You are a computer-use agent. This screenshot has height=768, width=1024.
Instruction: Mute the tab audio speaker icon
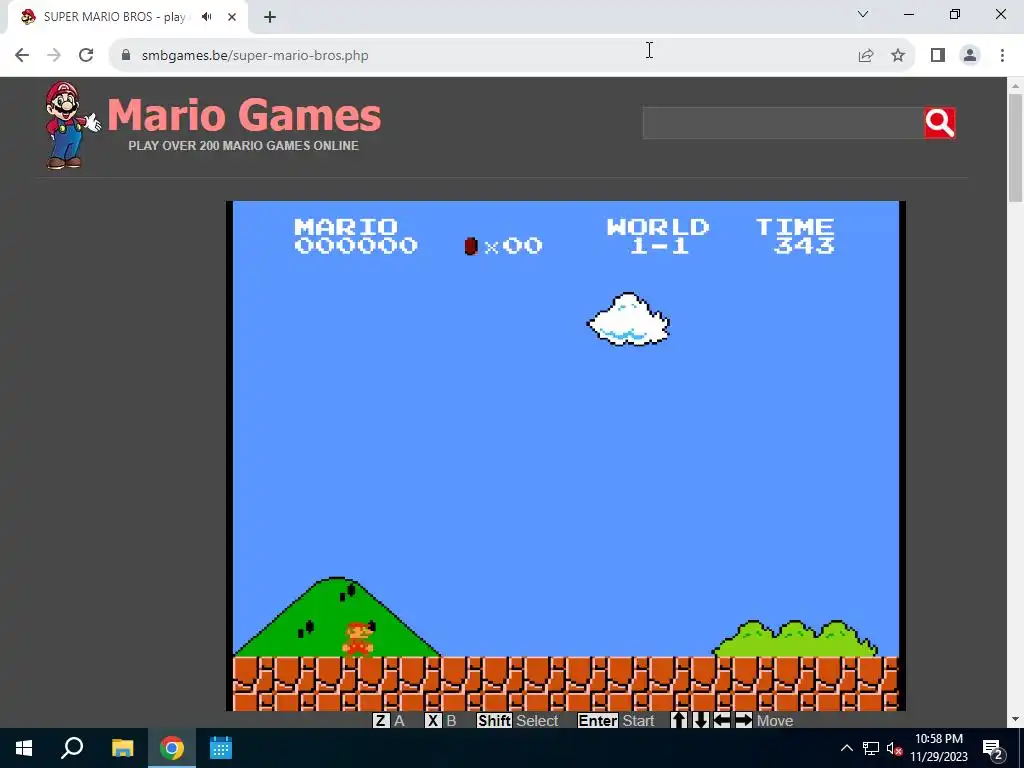coord(207,17)
